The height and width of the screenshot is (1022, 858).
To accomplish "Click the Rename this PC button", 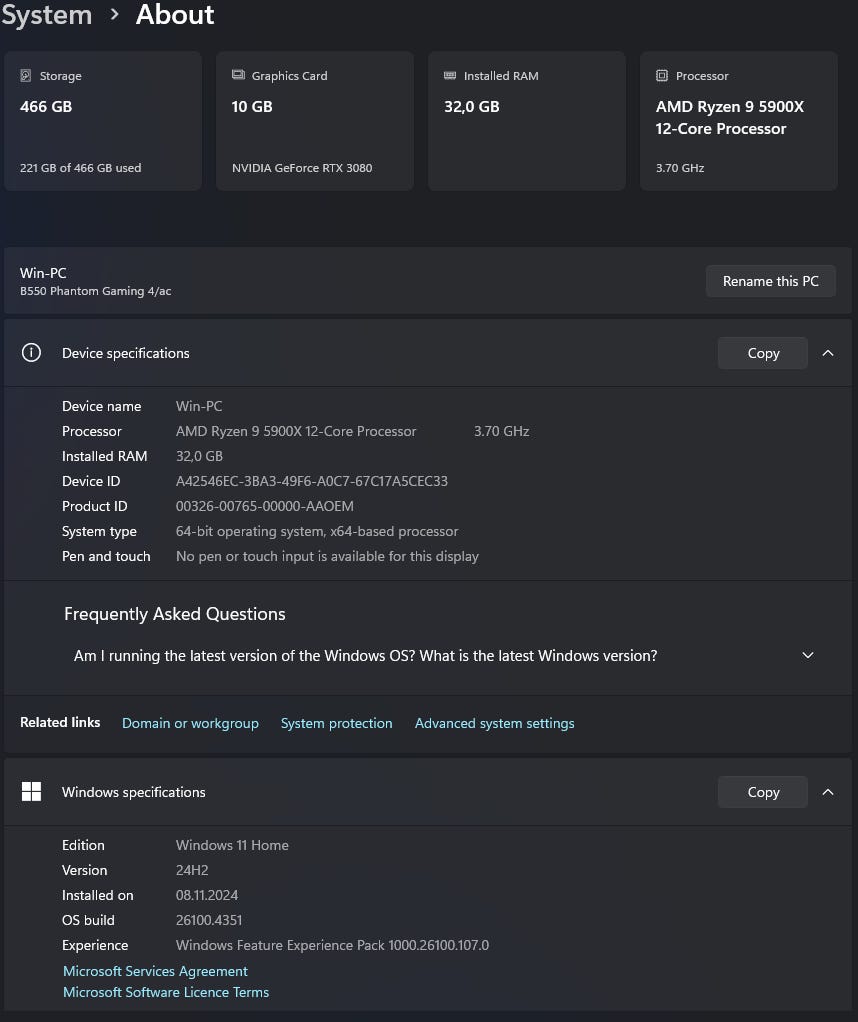I will pyautogui.click(x=770, y=281).
